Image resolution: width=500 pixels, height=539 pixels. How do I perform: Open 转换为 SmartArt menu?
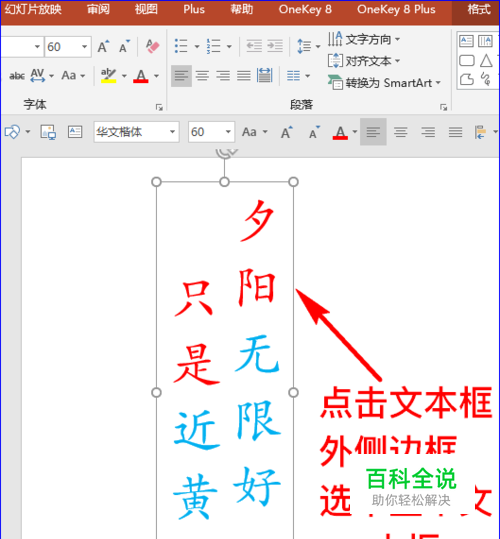click(x=384, y=83)
